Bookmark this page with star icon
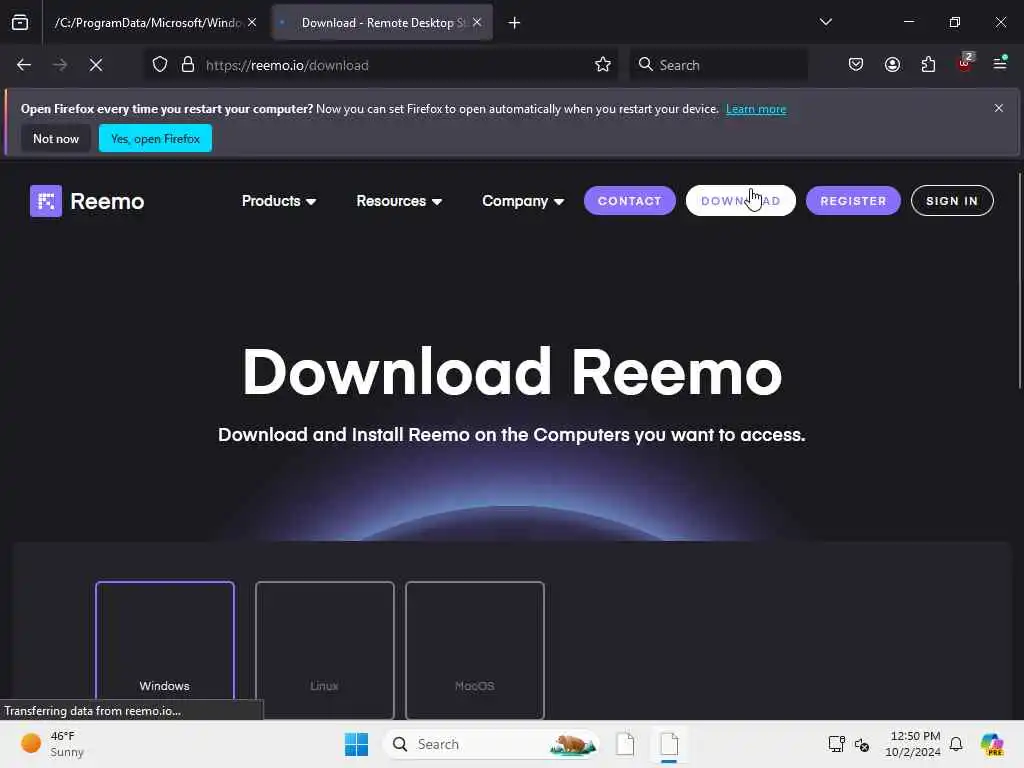 603,65
